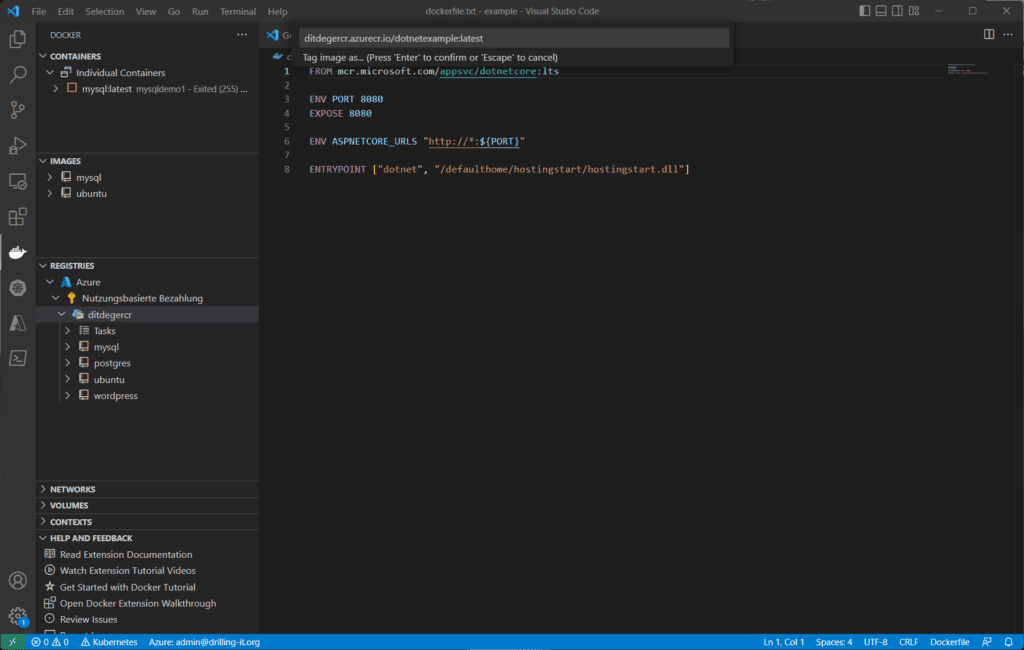Image resolution: width=1024 pixels, height=650 pixels.
Task: Open Docker Extension Walkthrough link
Action: [x=138, y=604]
